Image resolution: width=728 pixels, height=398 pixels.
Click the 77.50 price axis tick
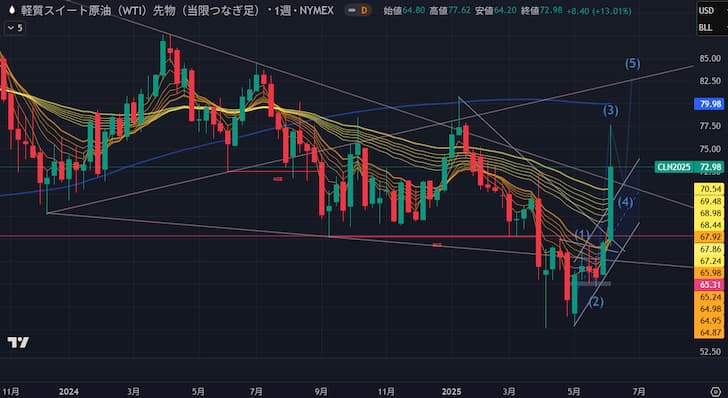(710, 126)
